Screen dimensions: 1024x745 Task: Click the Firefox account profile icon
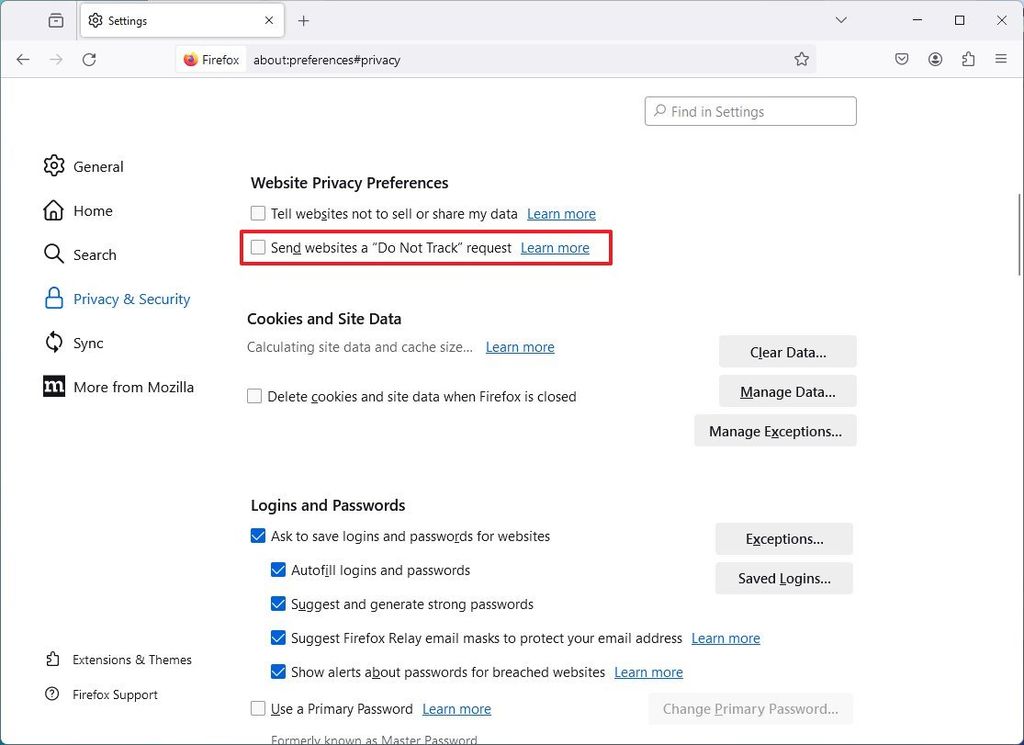935,59
